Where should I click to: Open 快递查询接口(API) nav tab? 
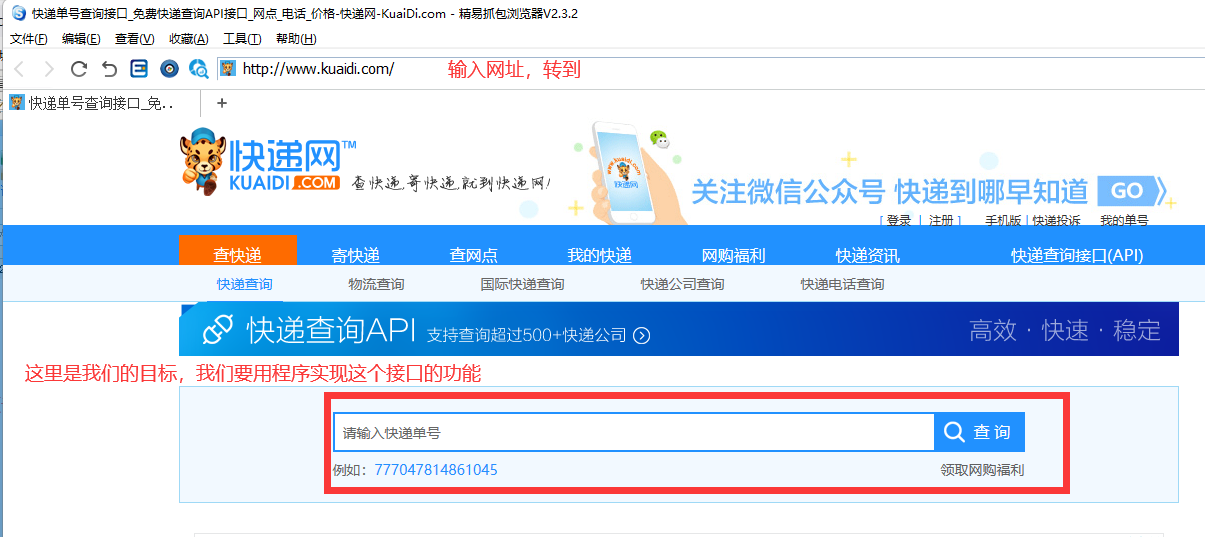[x=1076, y=255]
